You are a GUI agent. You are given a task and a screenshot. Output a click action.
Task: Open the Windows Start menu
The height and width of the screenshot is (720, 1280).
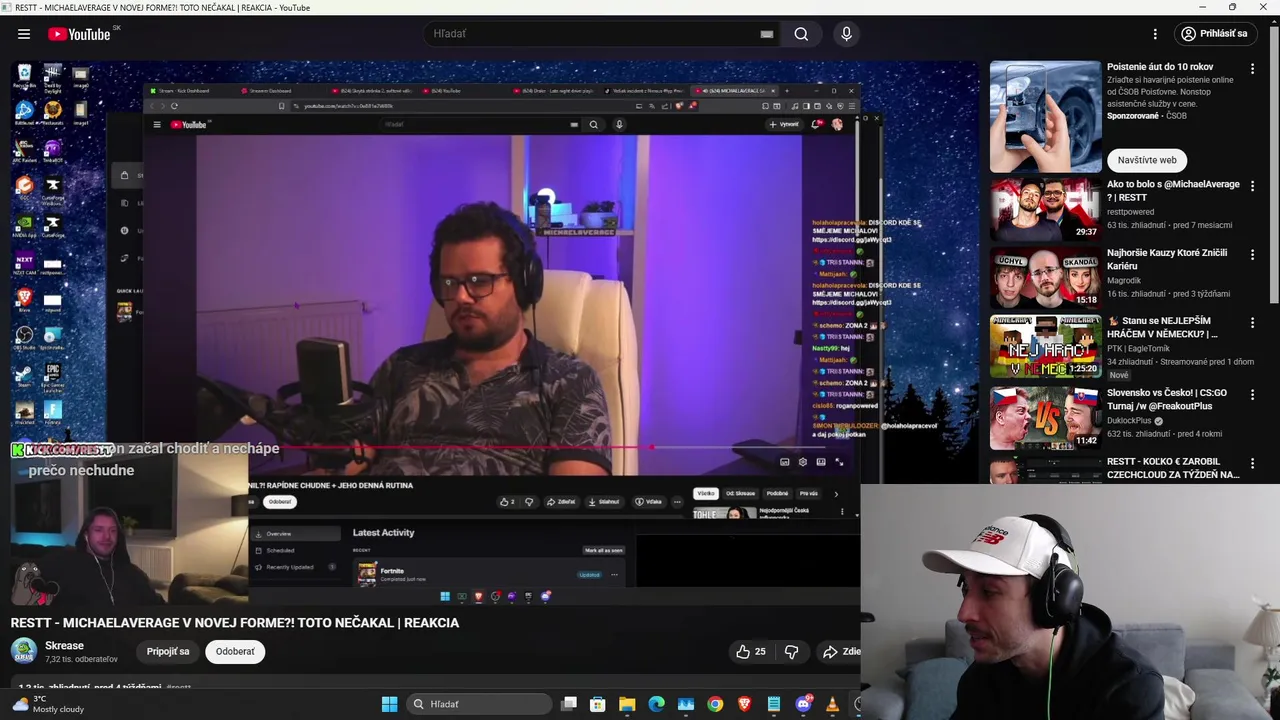pyautogui.click(x=389, y=704)
